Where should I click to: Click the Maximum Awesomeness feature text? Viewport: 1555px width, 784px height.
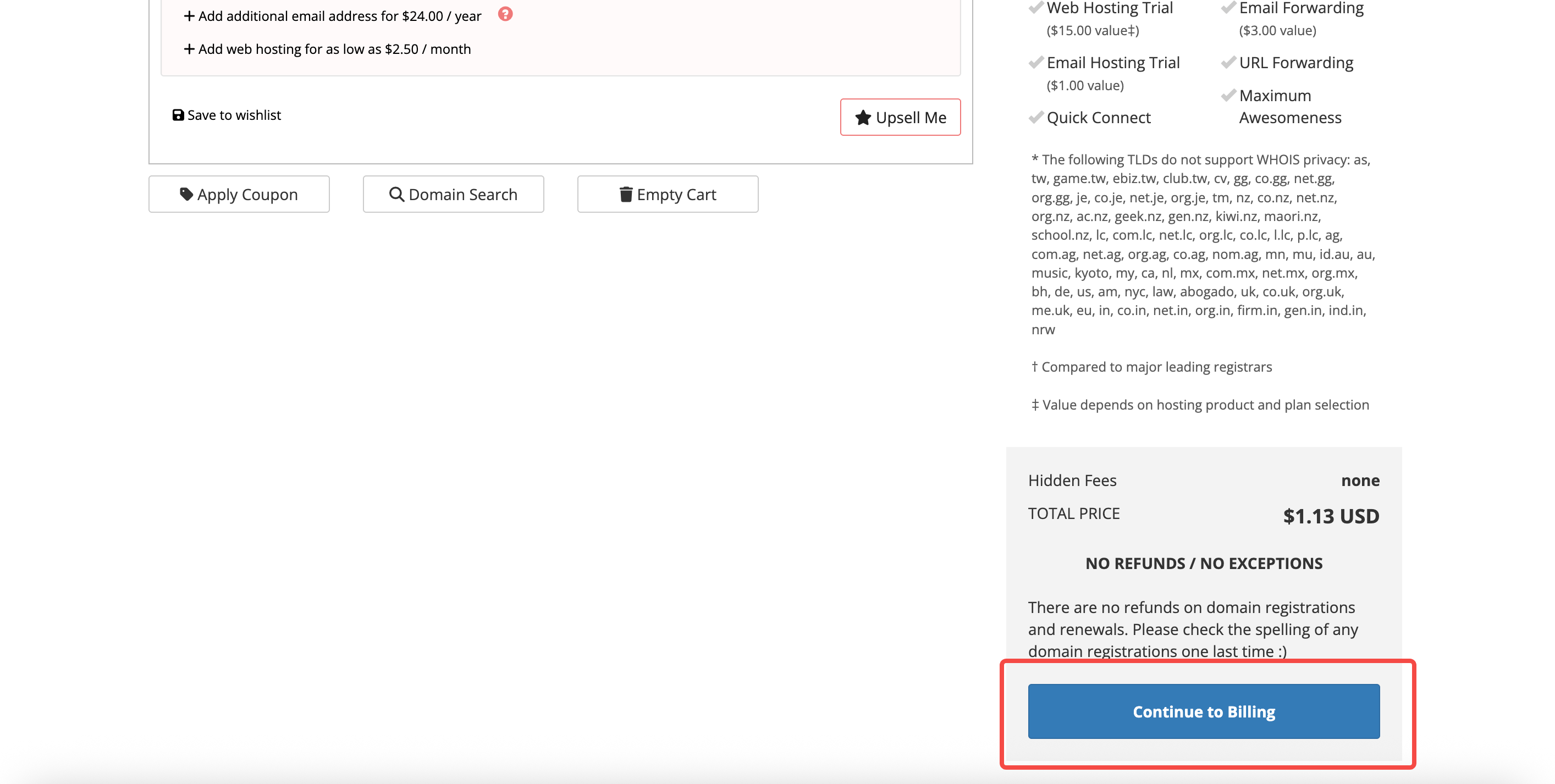[x=1290, y=106]
